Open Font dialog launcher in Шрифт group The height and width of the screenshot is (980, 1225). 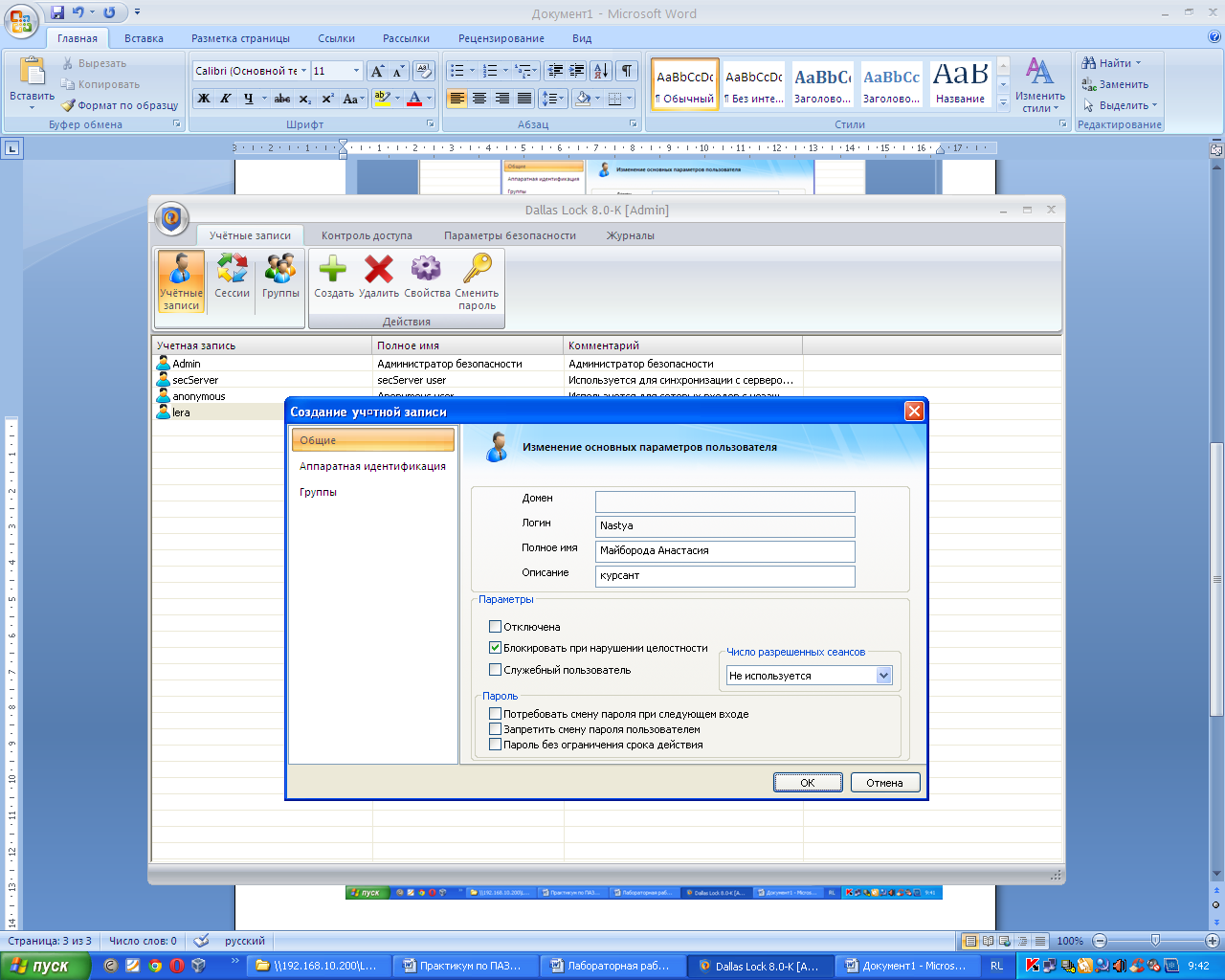(x=431, y=124)
